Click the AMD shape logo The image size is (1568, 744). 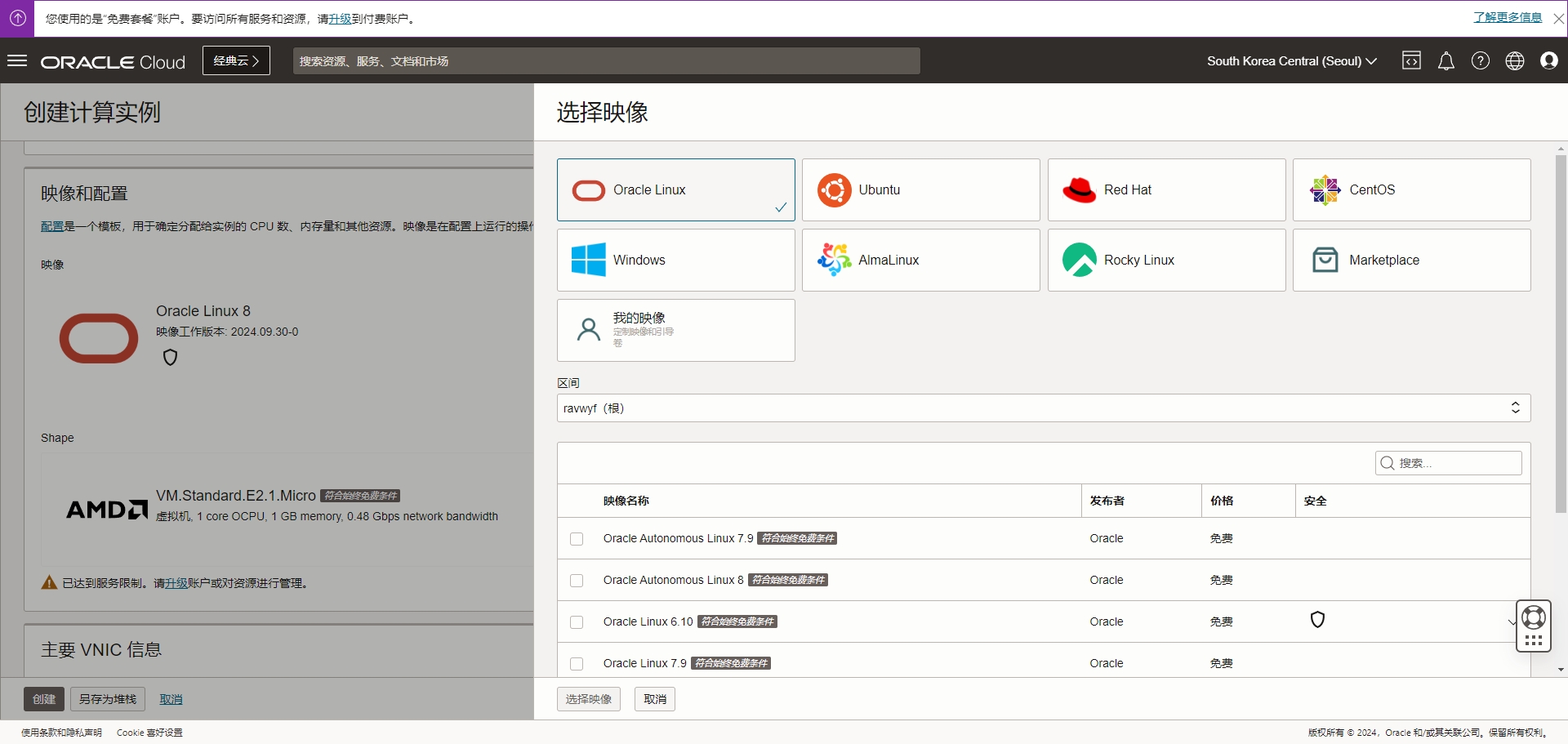[x=107, y=510]
